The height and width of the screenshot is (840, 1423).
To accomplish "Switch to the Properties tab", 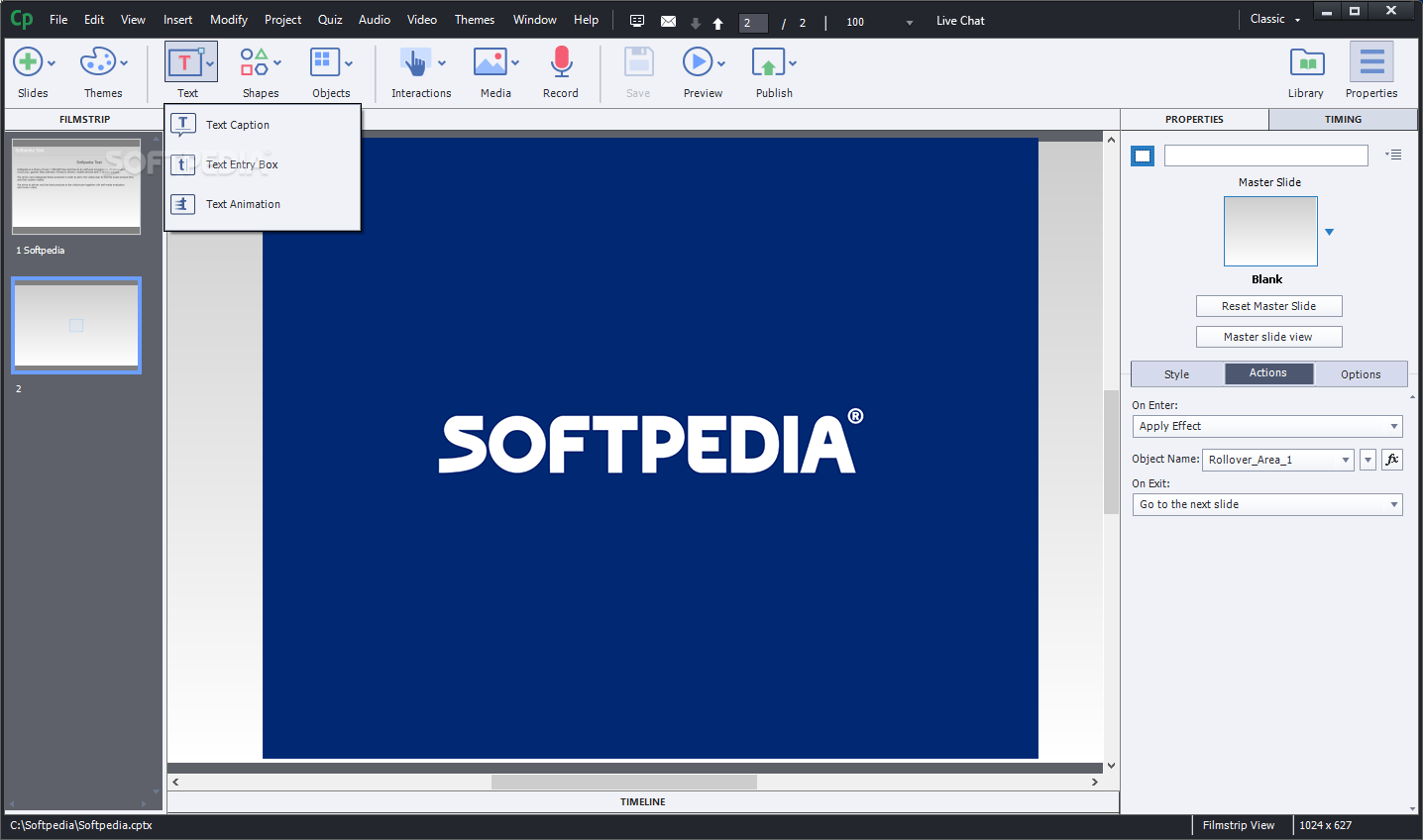I will 1194,119.
